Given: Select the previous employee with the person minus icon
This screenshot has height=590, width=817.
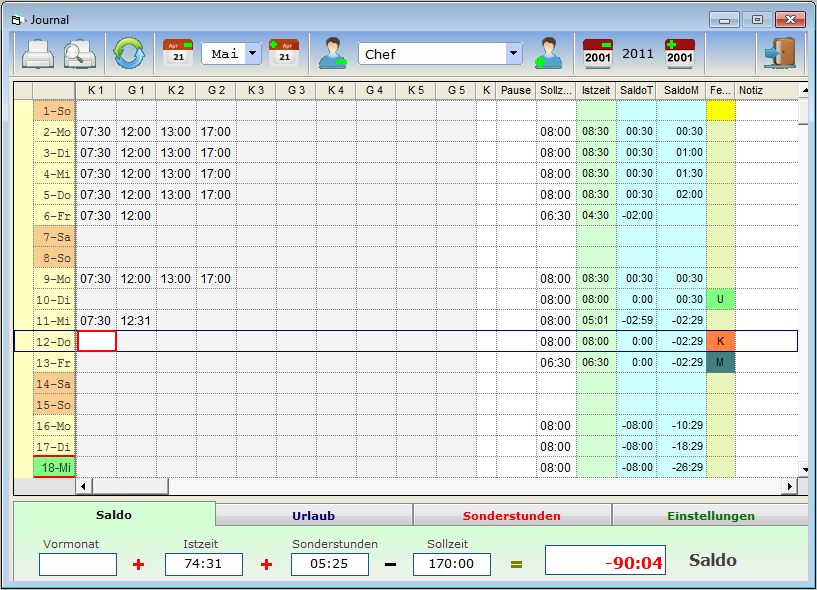Looking at the screenshot, I should 333,53.
